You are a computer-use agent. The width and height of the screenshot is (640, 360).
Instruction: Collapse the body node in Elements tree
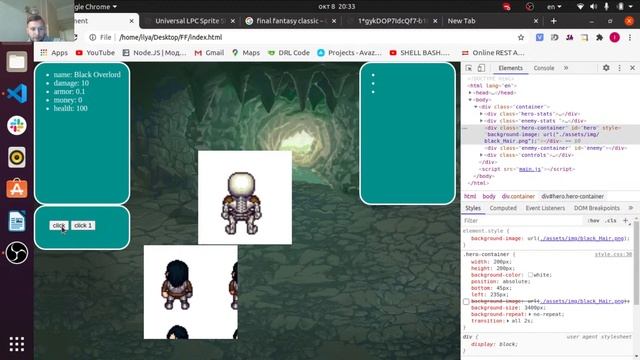470,100
